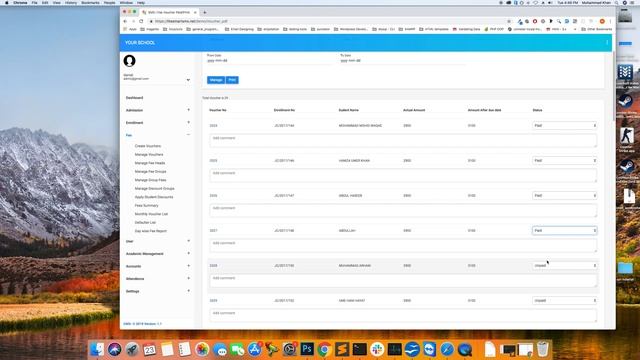Open the File menu
The width and height of the screenshot is (640, 360).
click(x=35, y=2)
